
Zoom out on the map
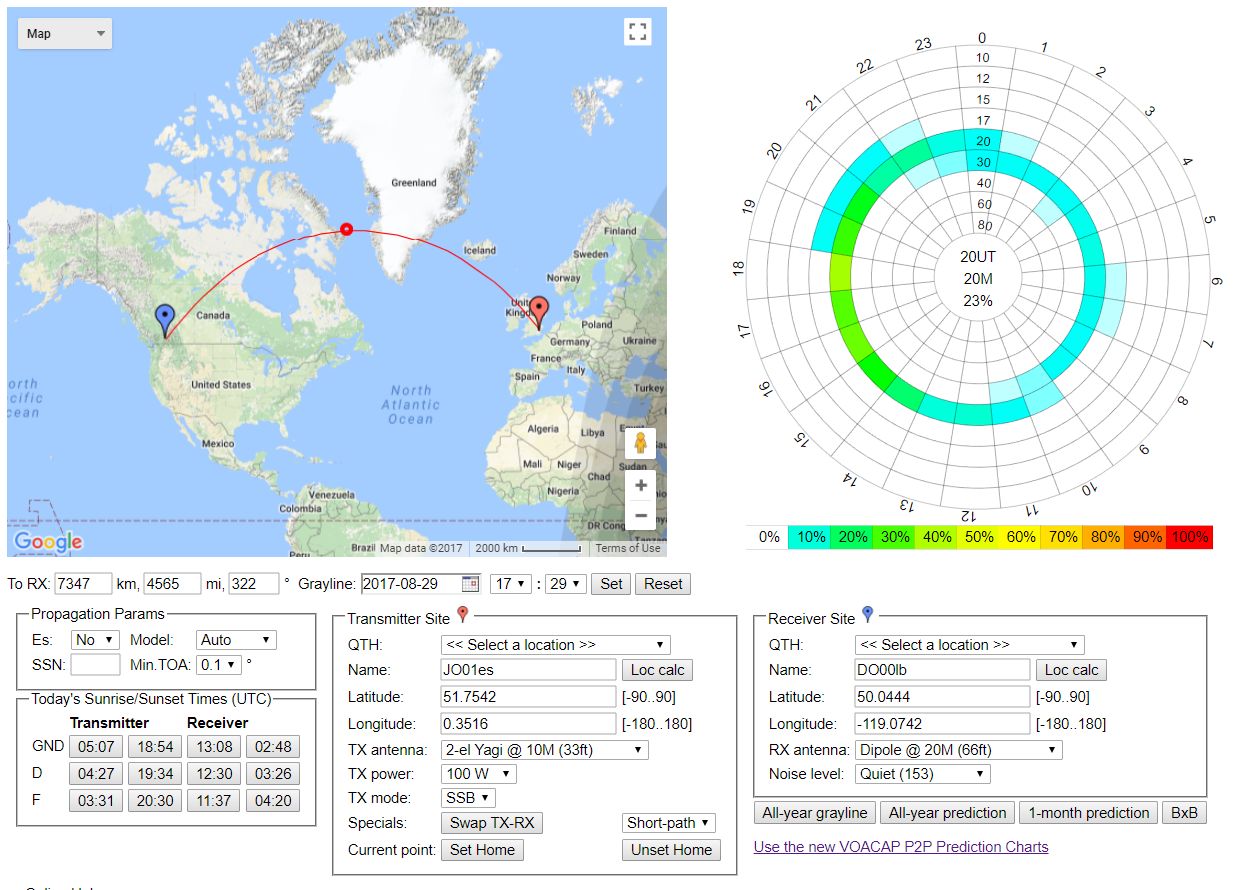coord(640,516)
